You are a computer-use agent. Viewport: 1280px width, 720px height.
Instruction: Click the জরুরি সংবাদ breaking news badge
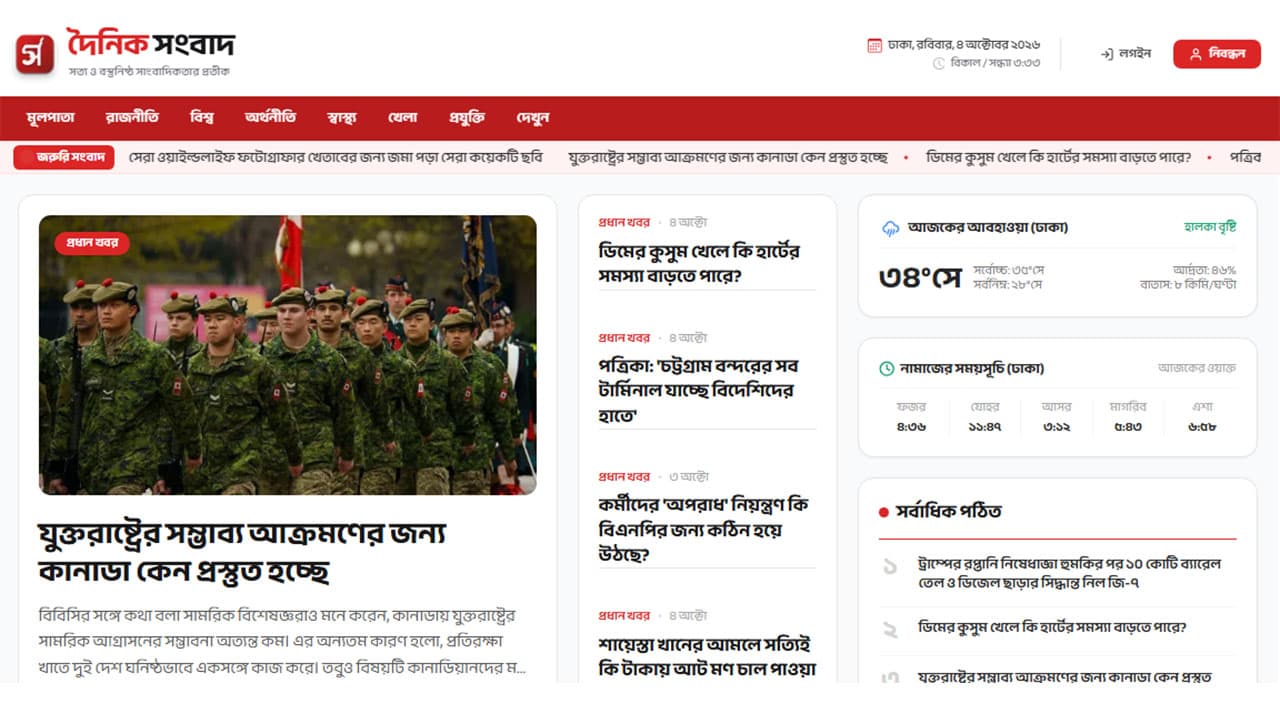(x=64, y=157)
